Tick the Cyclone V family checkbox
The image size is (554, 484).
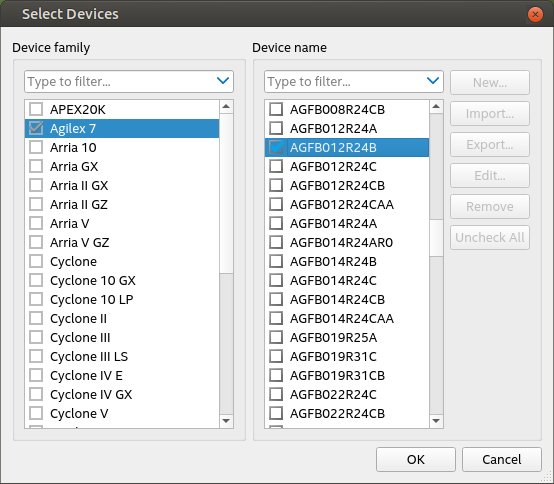(36, 413)
